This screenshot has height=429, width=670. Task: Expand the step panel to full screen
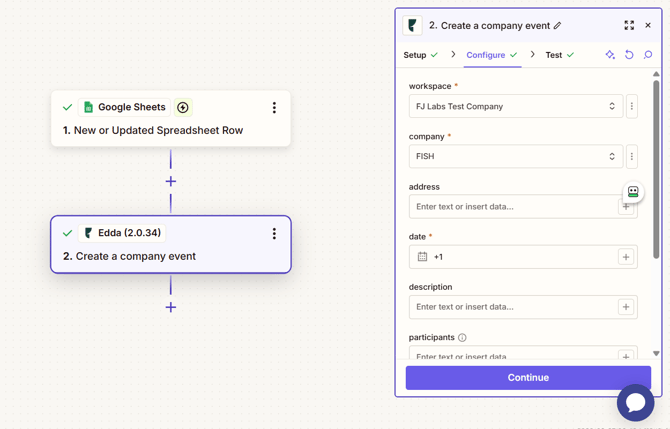(629, 25)
